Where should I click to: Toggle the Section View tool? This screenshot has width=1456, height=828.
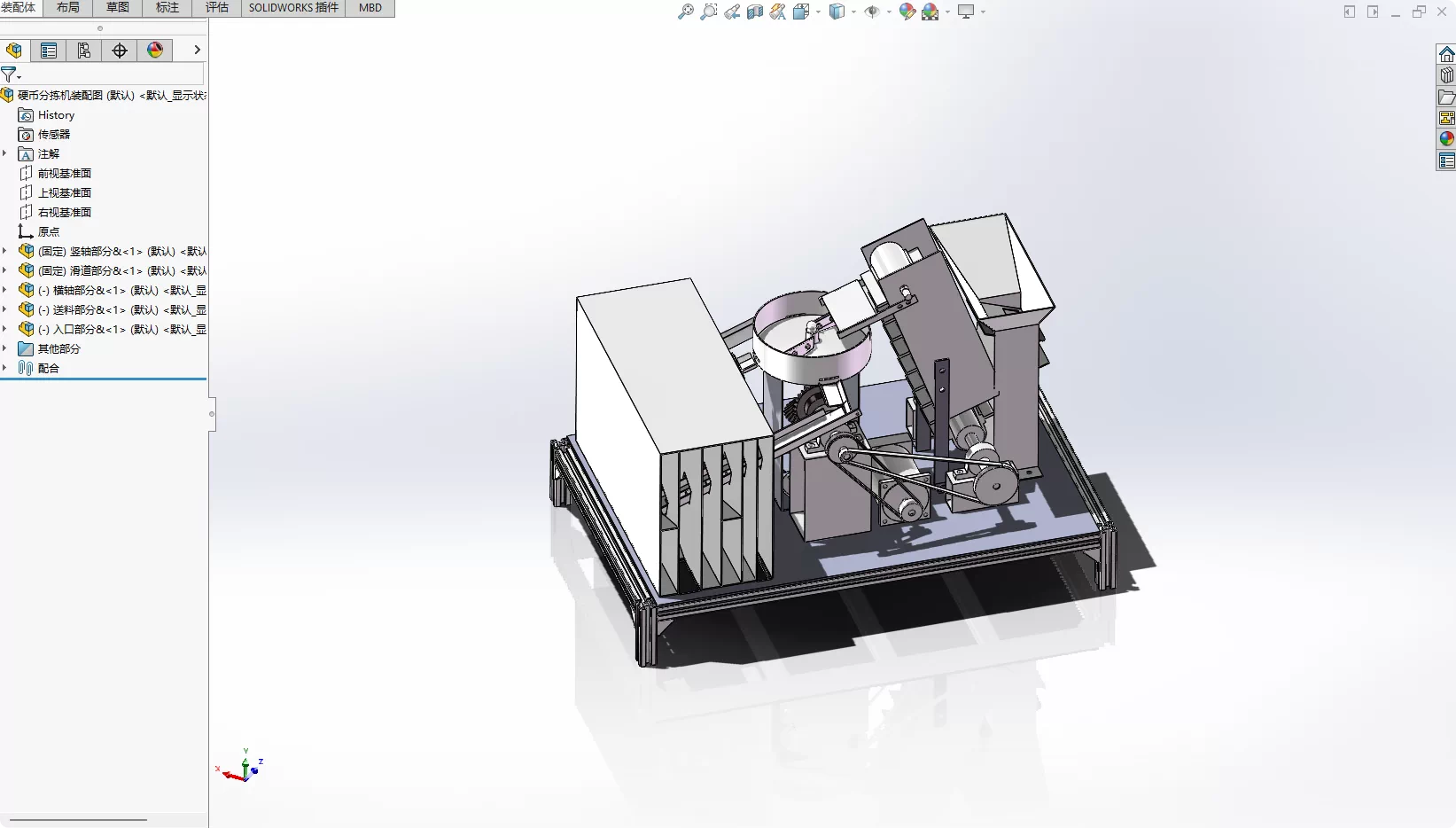pos(755,12)
